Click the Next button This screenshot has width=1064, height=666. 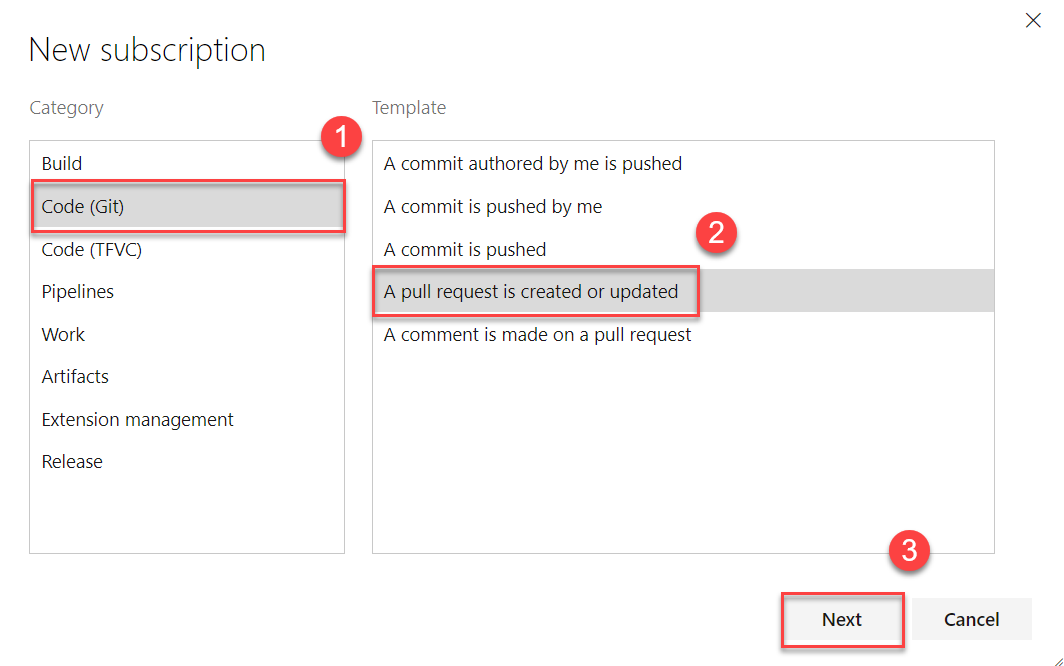[x=842, y=620]
